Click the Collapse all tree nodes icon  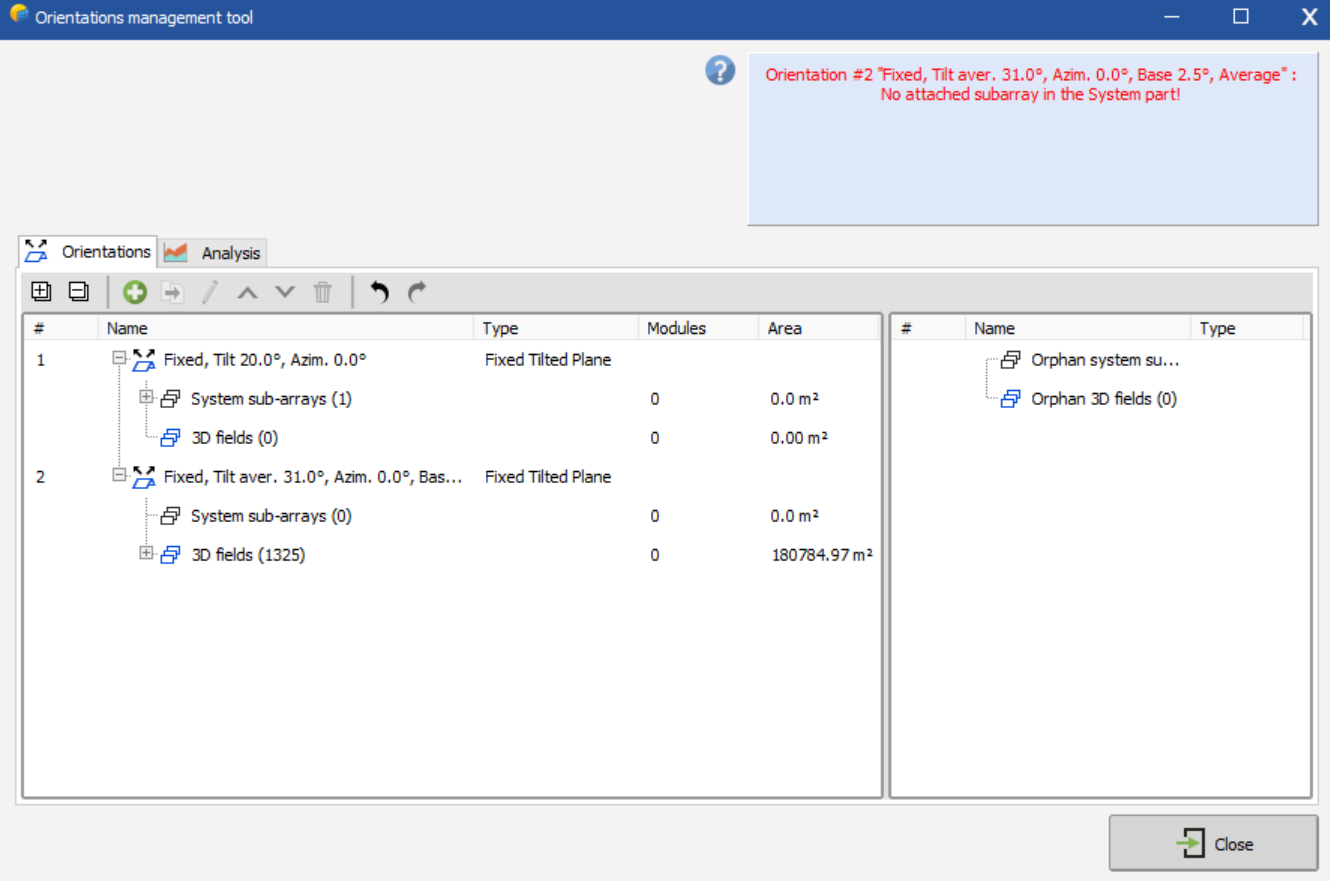(78, 292)
